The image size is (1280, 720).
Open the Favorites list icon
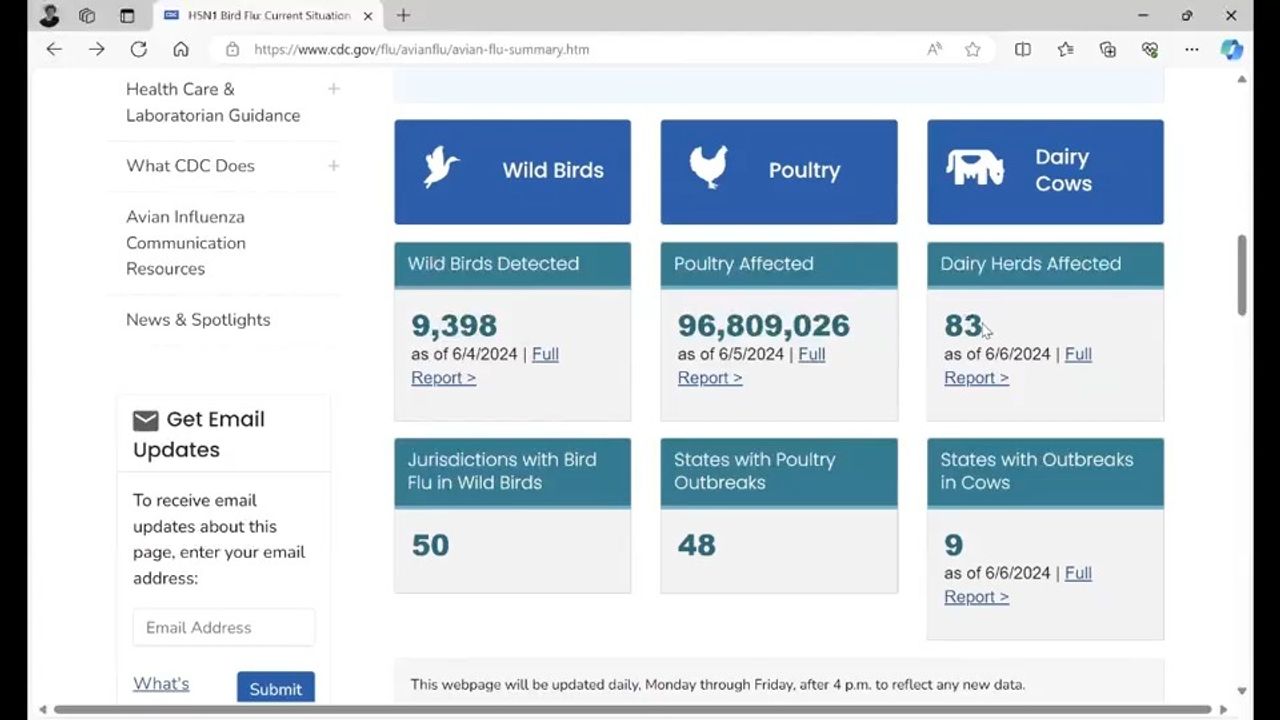coord(1065,49)
